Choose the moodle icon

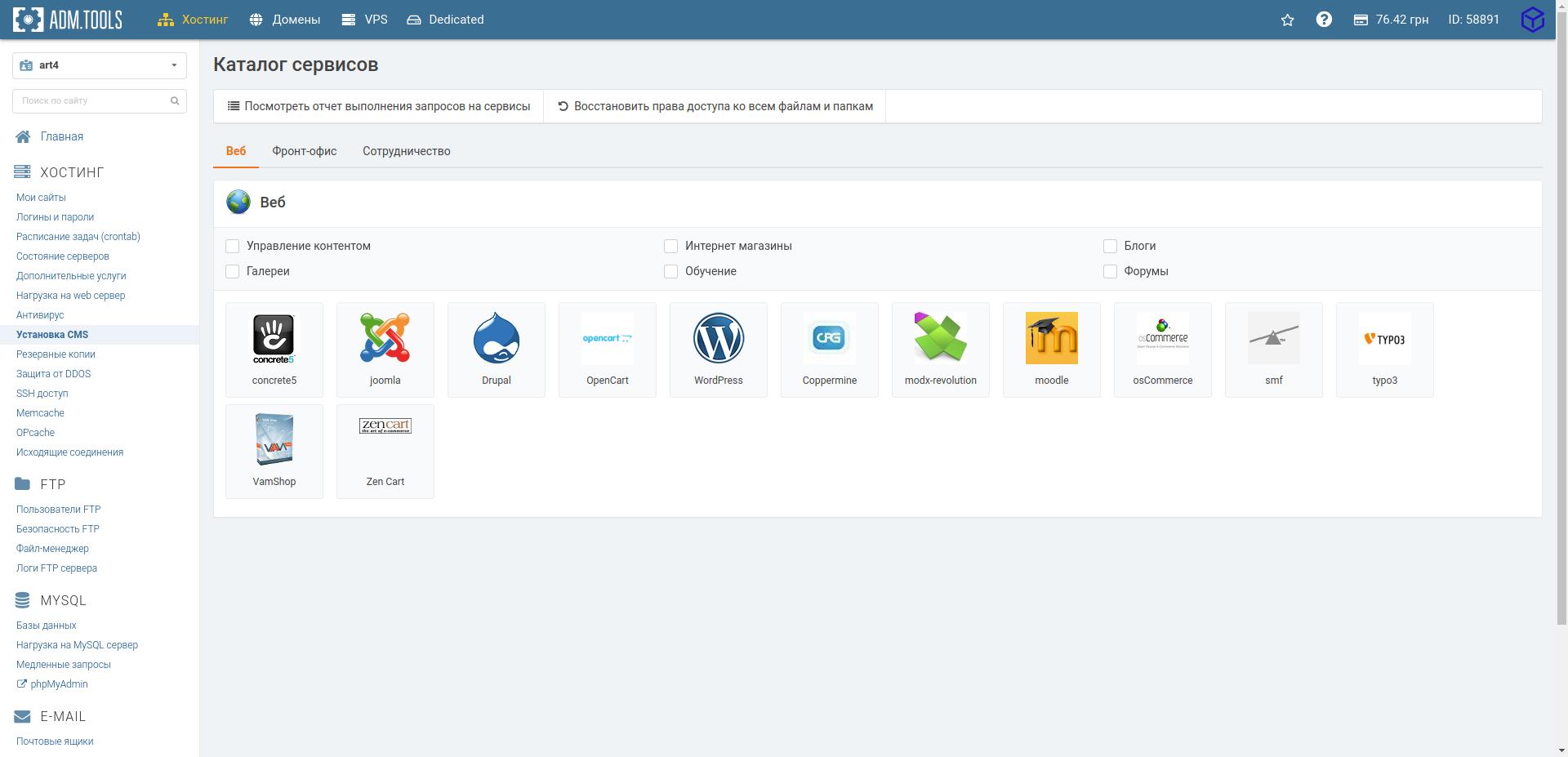[x=1052, y=338]
